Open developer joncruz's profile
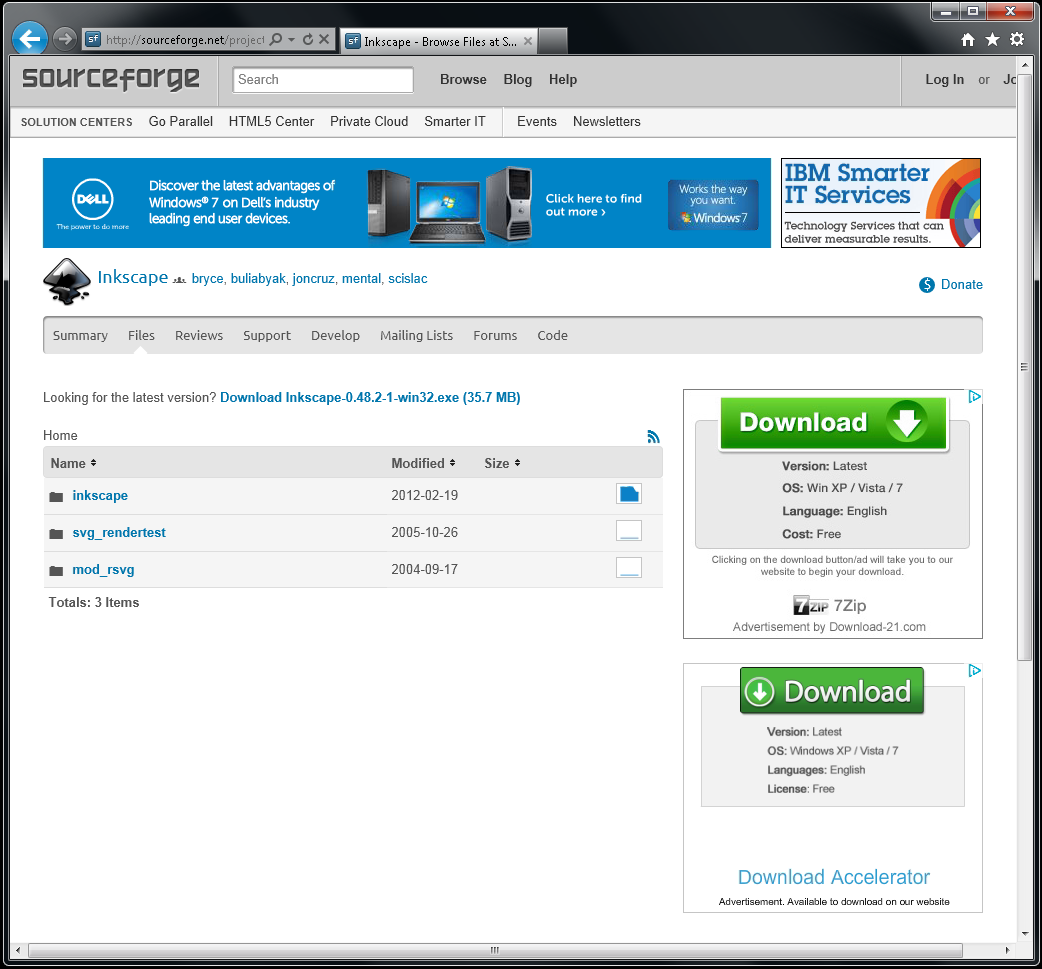Viewport: 1042px width, 969px height. click(313, 278)
